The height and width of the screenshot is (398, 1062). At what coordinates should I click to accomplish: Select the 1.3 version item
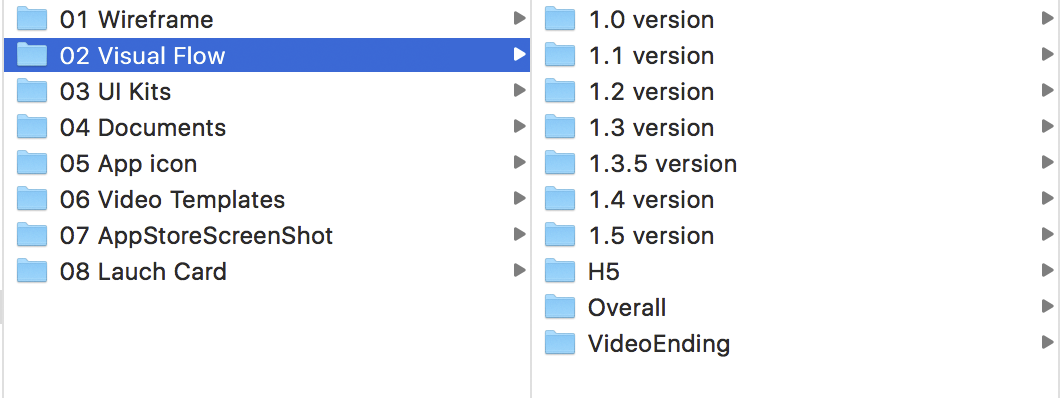click(x=797, y=127)
